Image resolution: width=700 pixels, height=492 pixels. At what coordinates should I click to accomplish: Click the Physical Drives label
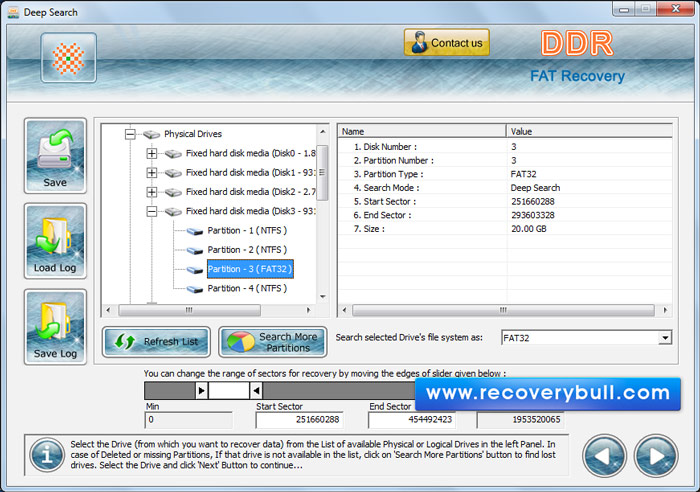click(193, 134)
